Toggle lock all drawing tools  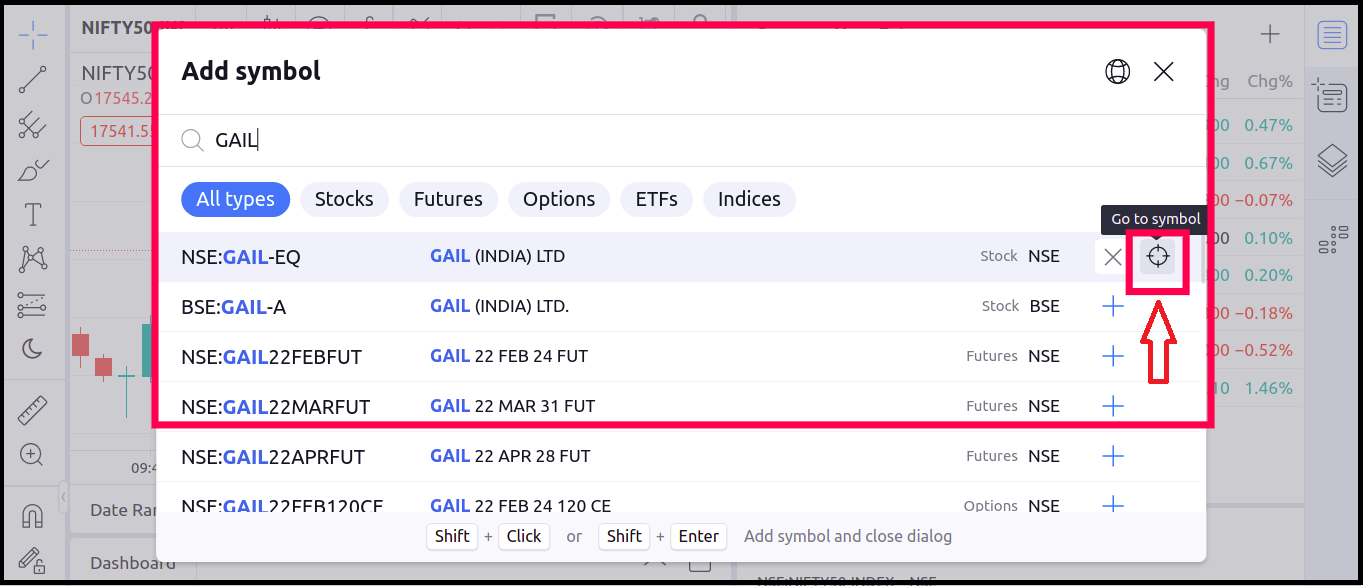(x=33, y=560)
